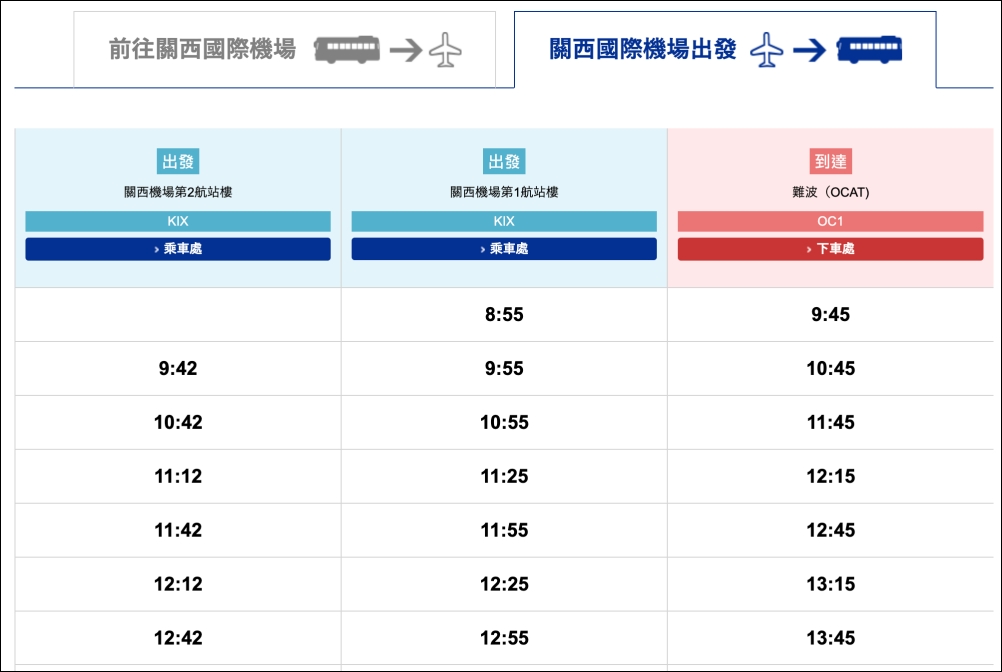Click the blue airplane icon in 關西國際機場出發 tab
1002x672 pixels.
point(766,50)
